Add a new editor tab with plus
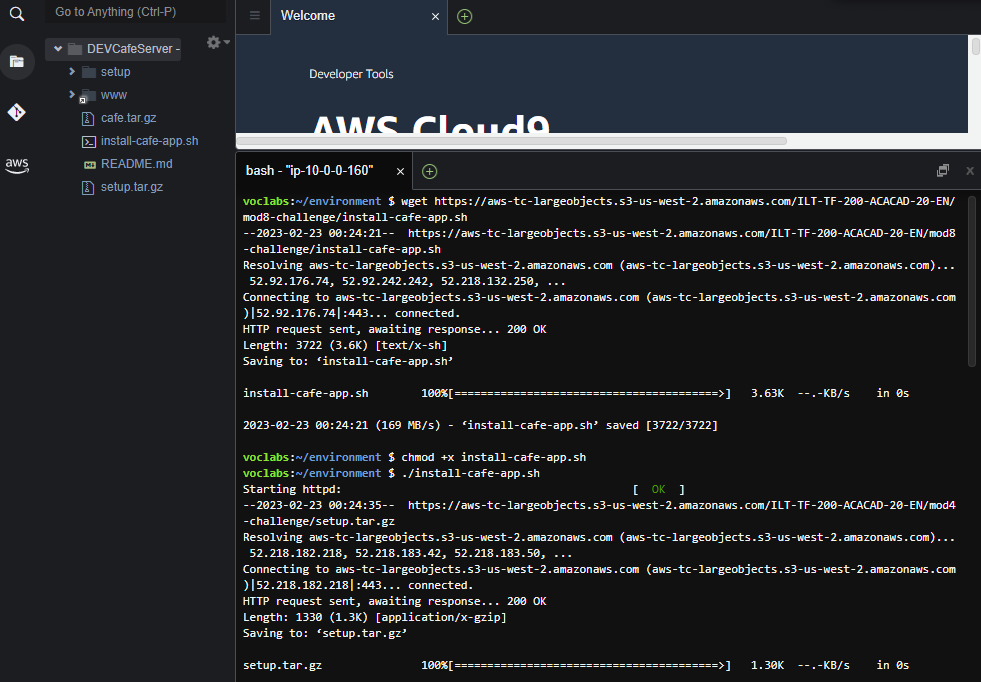The image size is (981, 682). [x=464, y=17]
